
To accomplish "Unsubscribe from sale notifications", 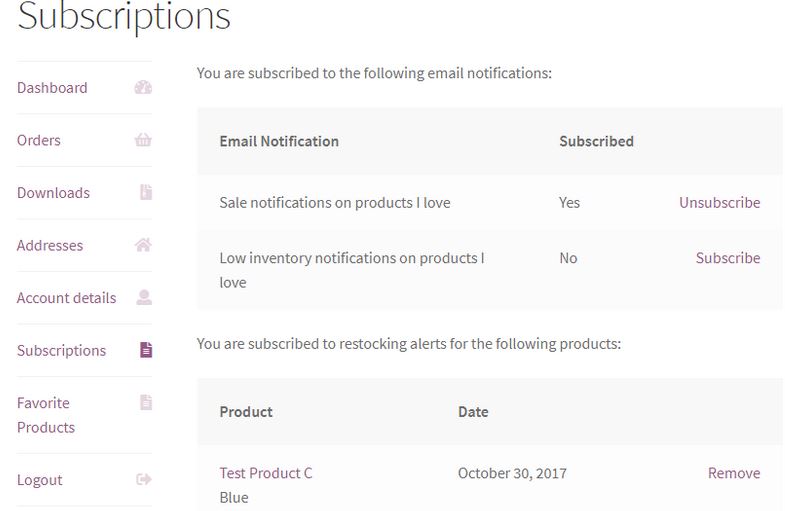I will pyautogui.click(x=719, y=202).
